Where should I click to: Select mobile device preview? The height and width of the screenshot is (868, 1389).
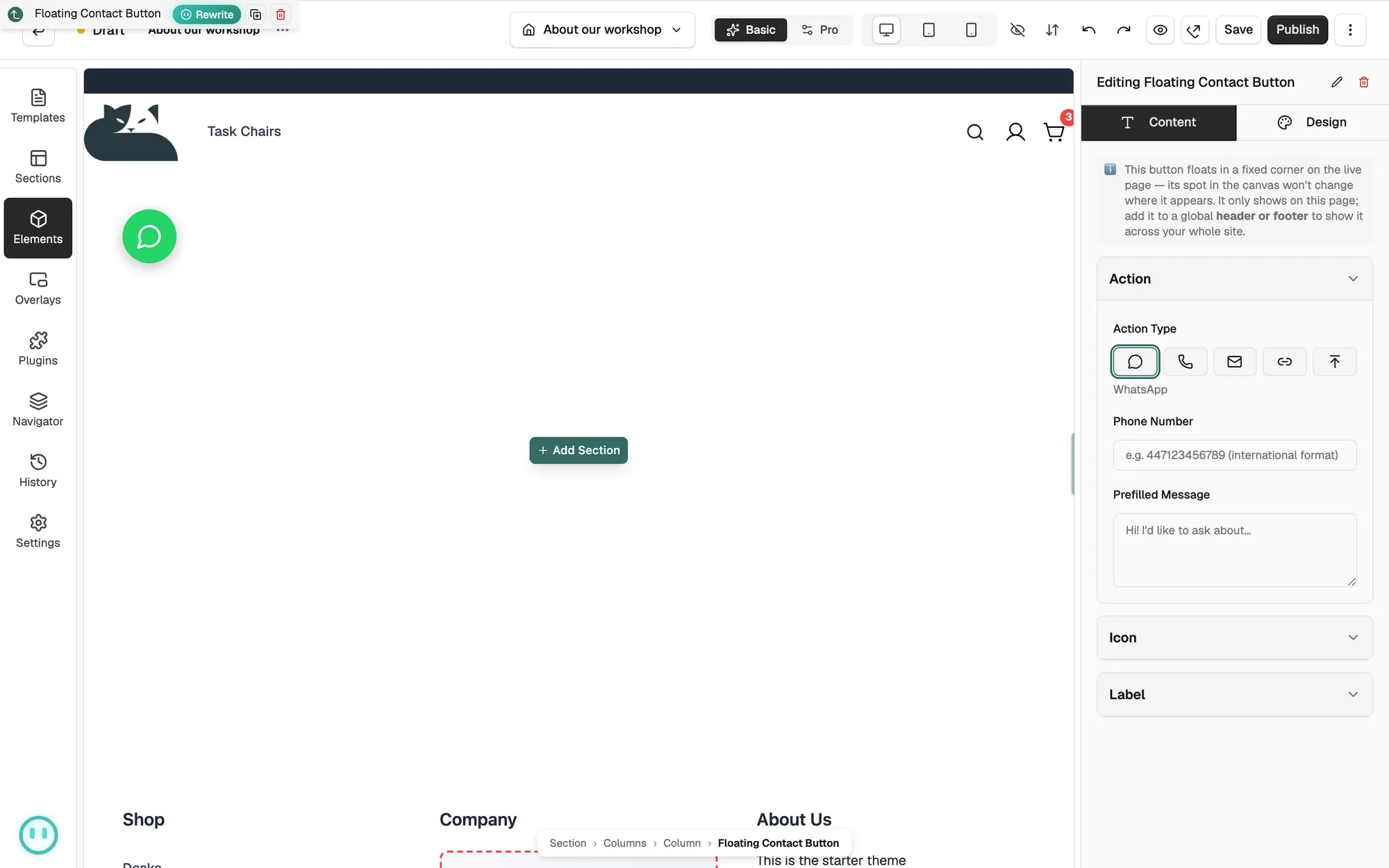[971, 30]
